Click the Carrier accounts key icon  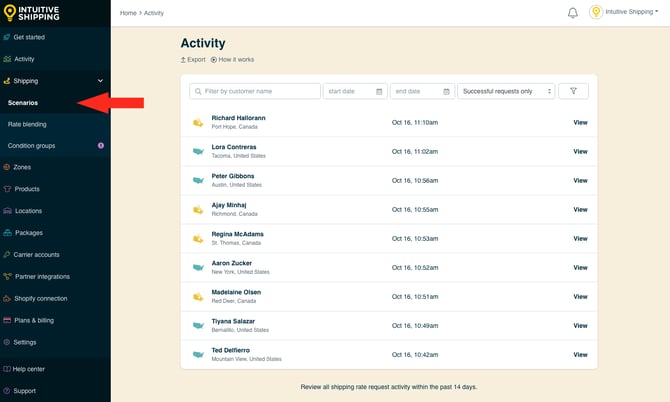[x=6, y=255]
